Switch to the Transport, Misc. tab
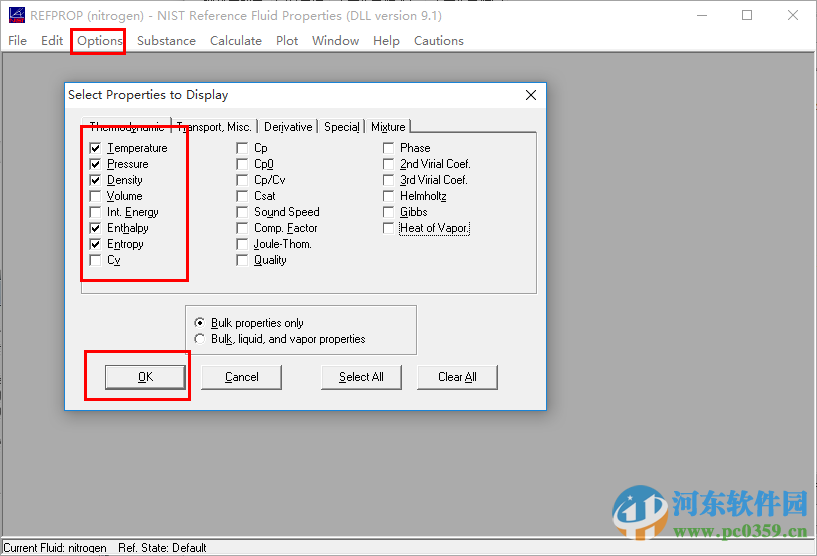Screen dimensions: 817x556 (214, 127)
